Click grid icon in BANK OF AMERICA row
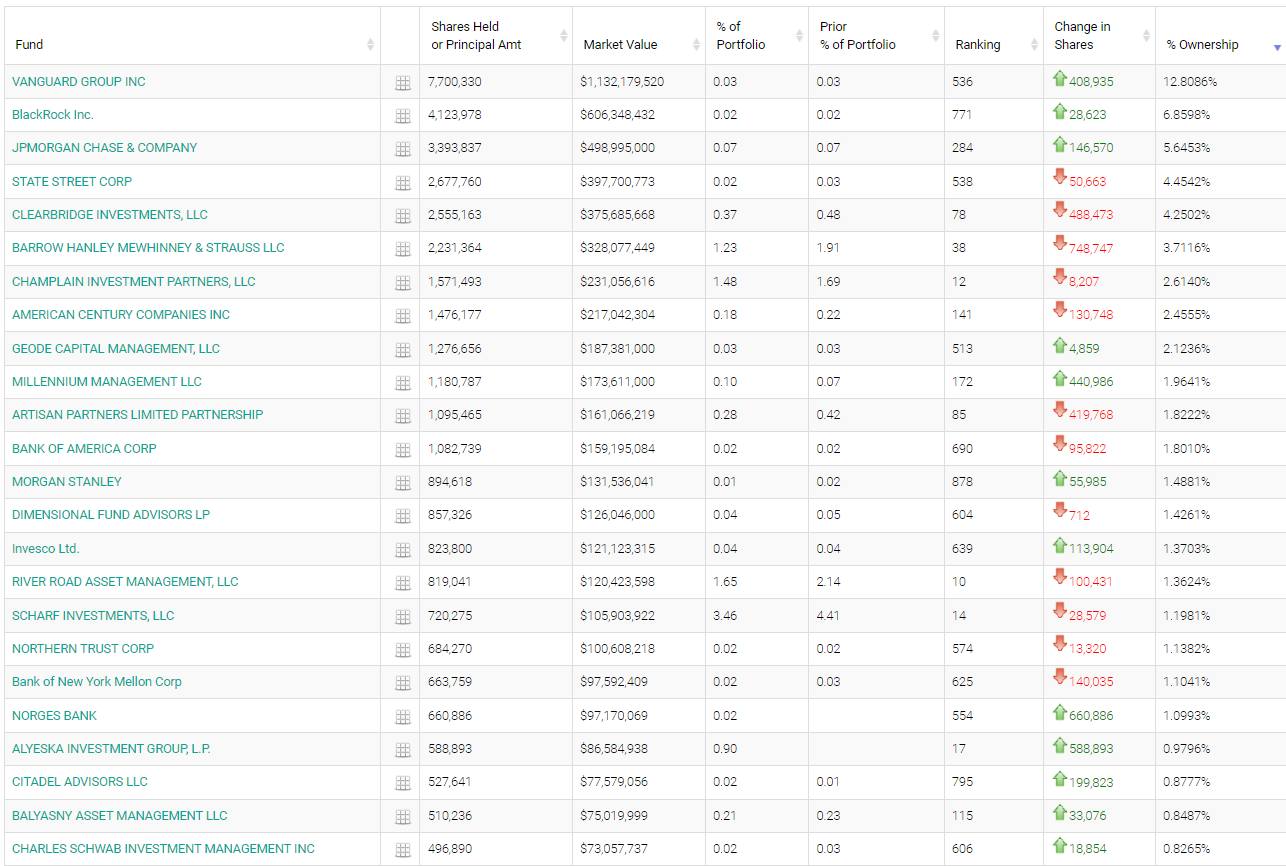The width and height of the screenshot is (1286, 866). (403, 450)
